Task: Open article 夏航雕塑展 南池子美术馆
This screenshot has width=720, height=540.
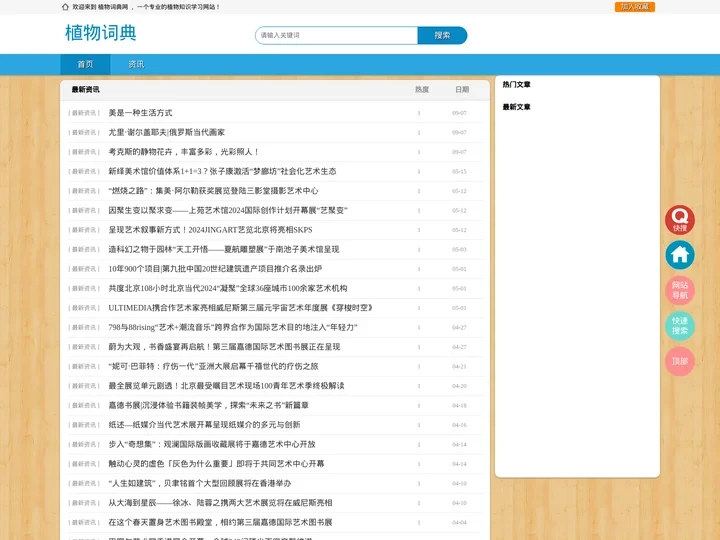Action: pos(224,249)
